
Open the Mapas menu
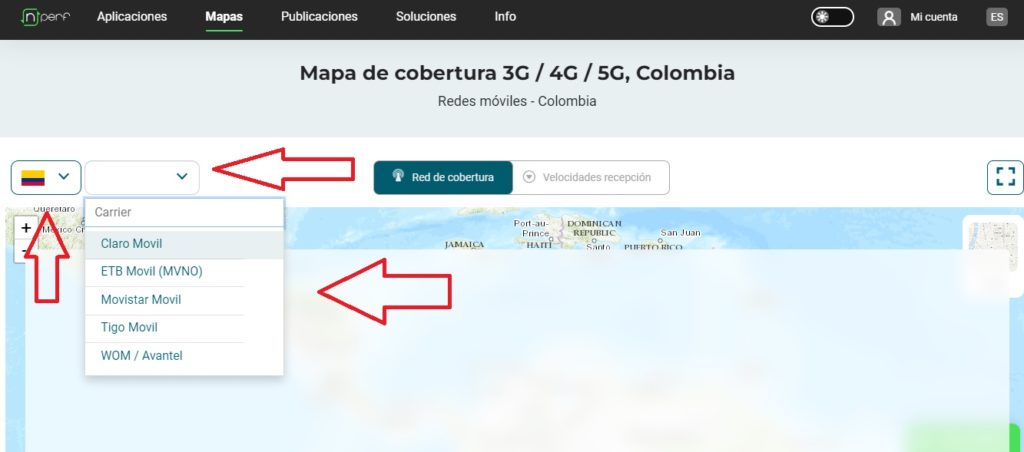click(224, 17)
